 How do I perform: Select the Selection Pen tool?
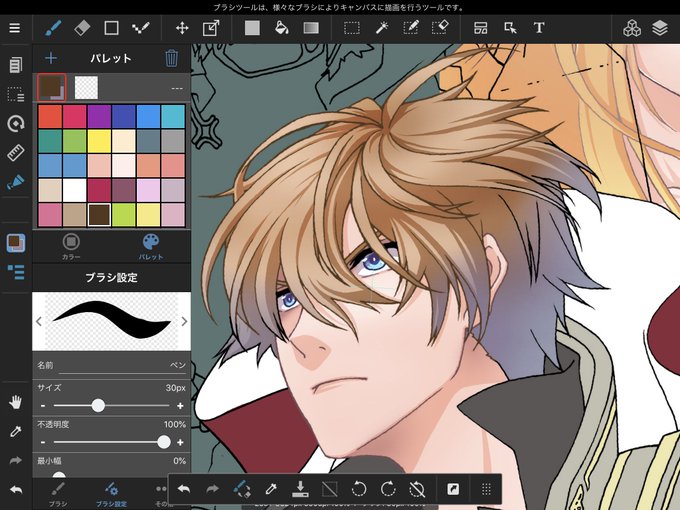pos(411,29)
